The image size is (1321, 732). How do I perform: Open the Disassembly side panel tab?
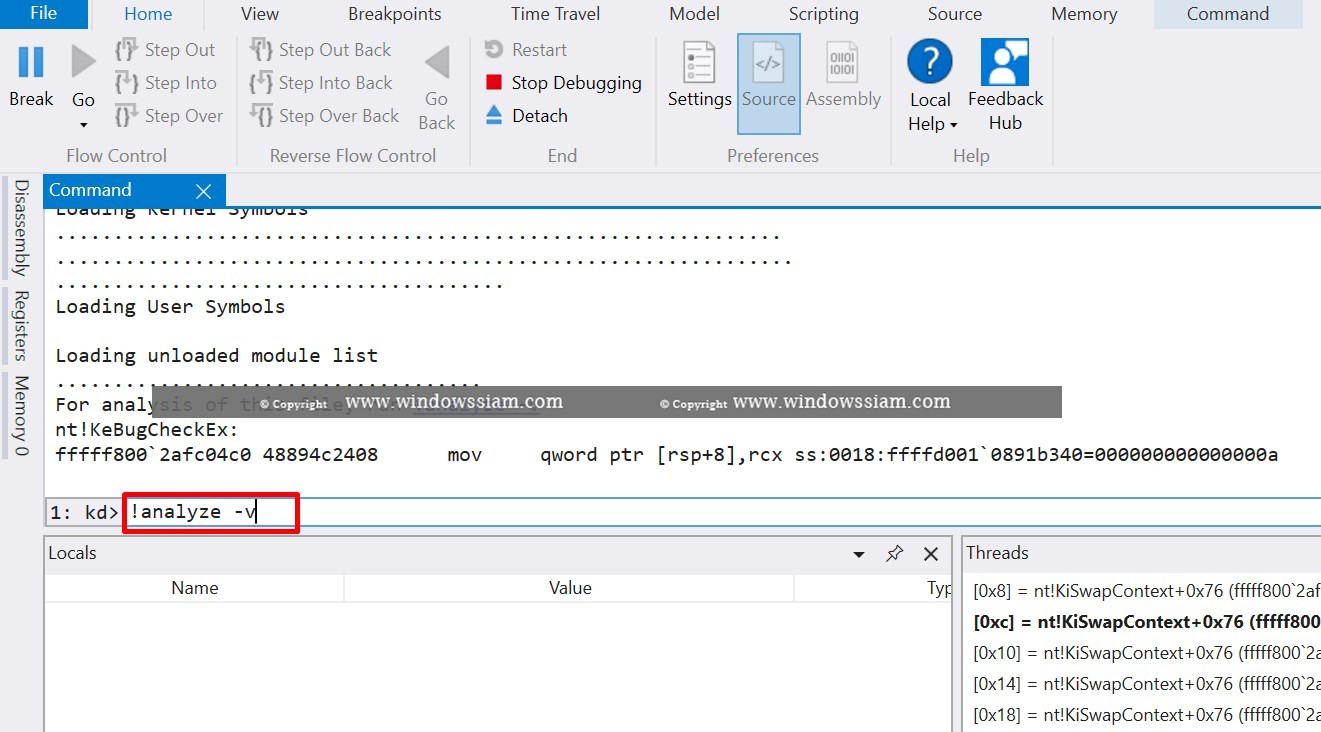(21, 228)
